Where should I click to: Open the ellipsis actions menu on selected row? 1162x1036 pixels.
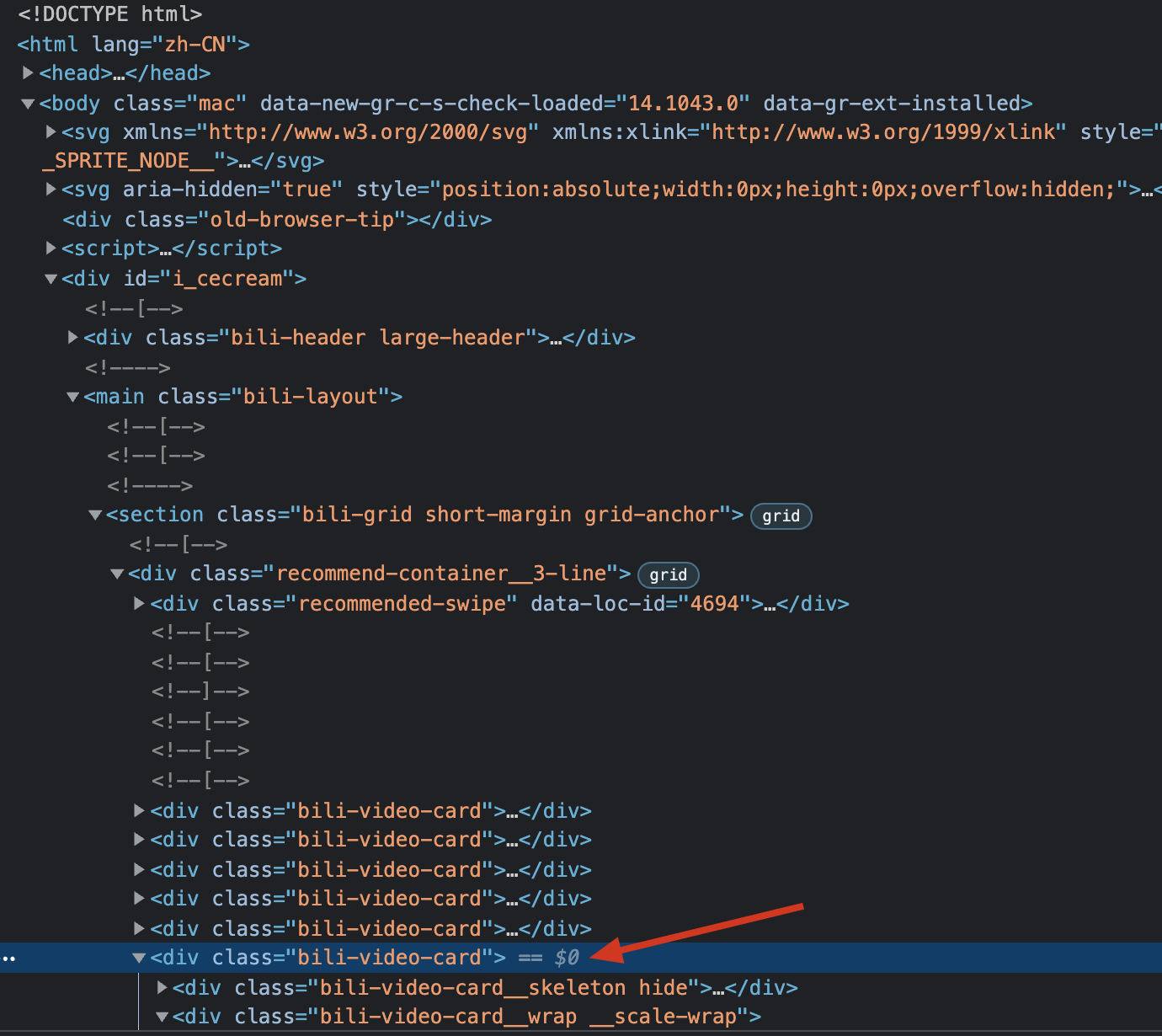8,959
